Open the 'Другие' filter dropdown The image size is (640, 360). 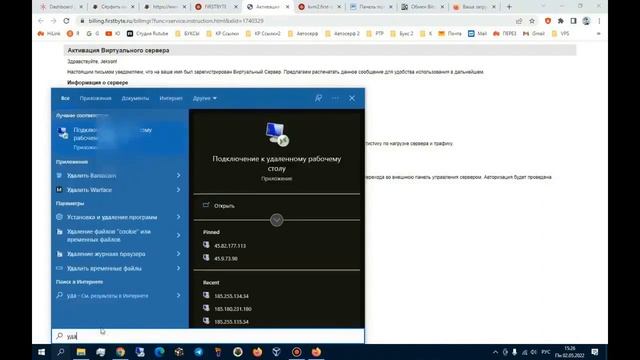point(204,98)
